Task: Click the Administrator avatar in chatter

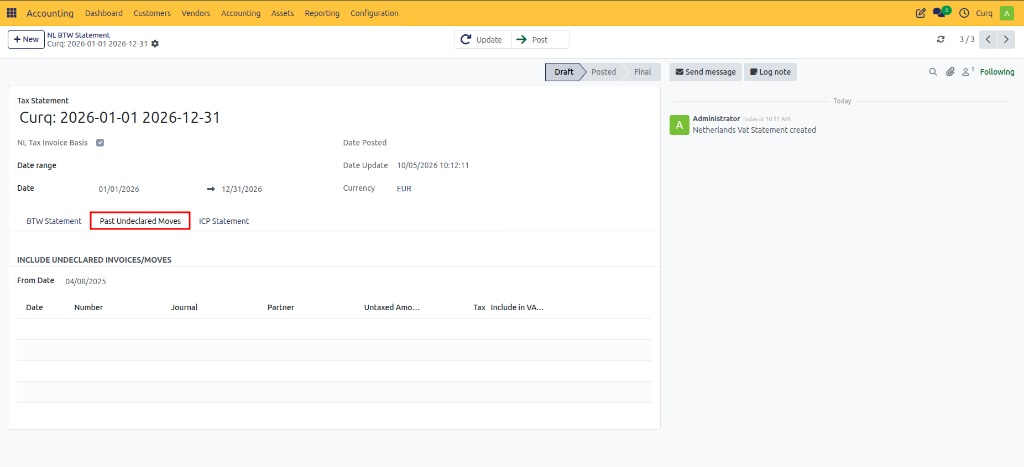Action: coord(679,124)
